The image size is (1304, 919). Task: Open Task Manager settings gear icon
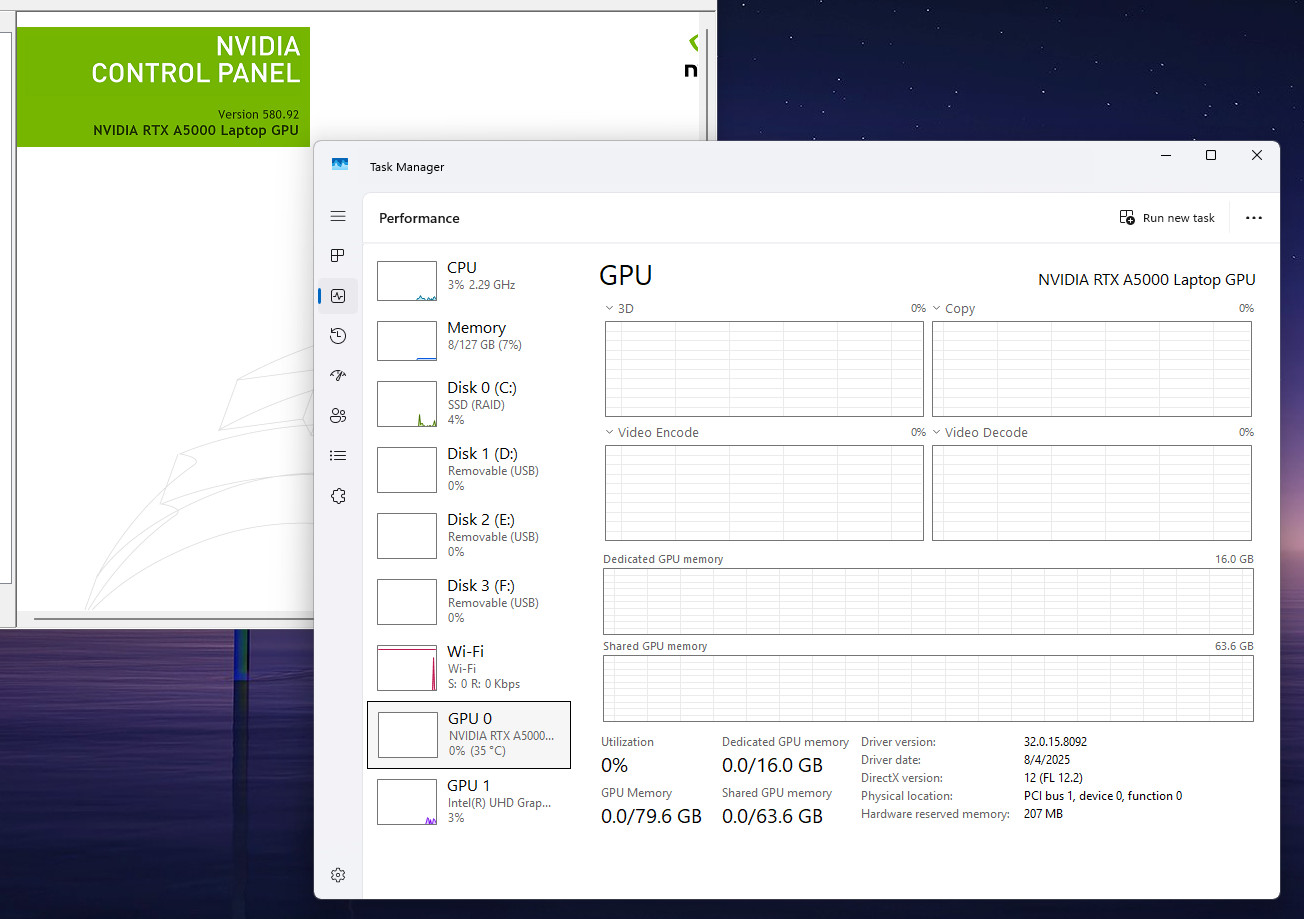(338, 875)
